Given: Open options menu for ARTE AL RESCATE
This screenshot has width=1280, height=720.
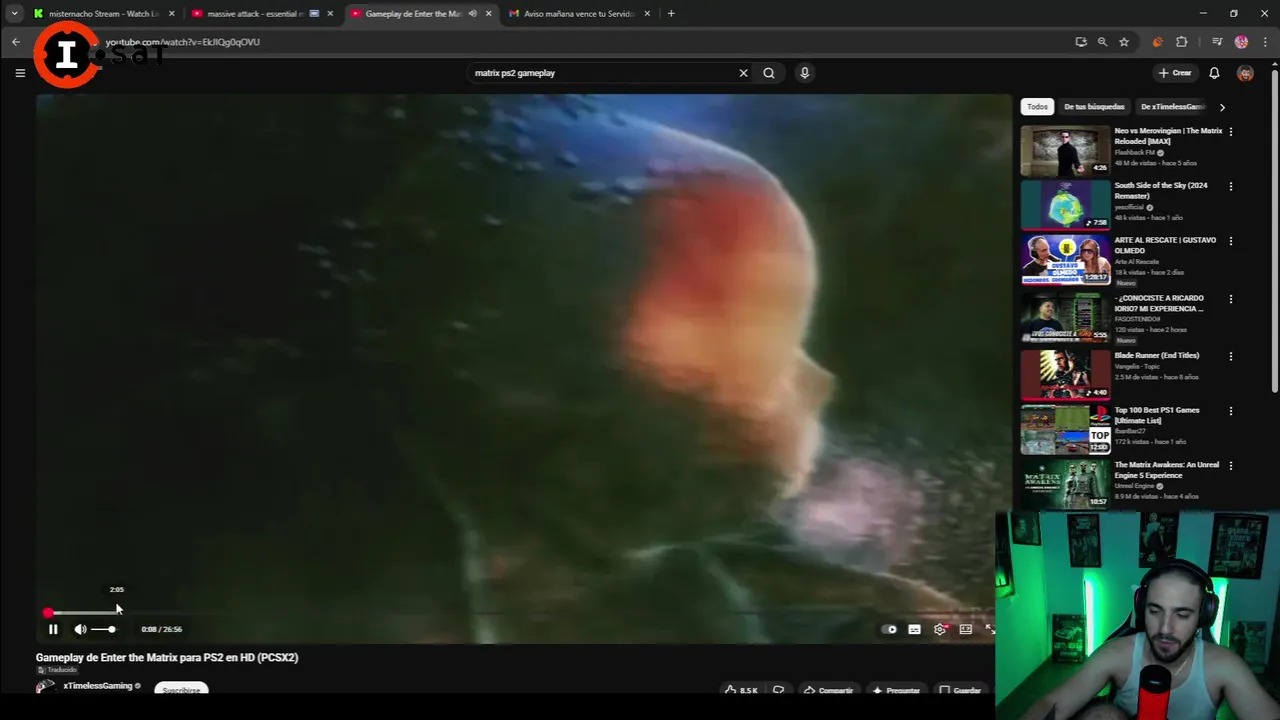Looking at the screenshot, I should point(1231,241).
